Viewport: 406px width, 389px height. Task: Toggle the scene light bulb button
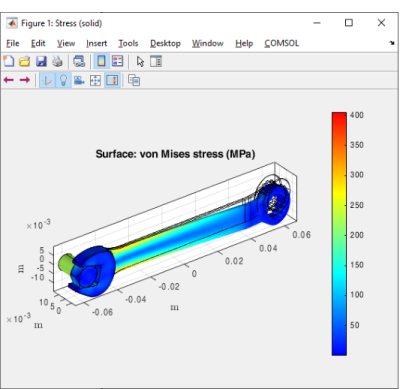(x=63, y=80)
